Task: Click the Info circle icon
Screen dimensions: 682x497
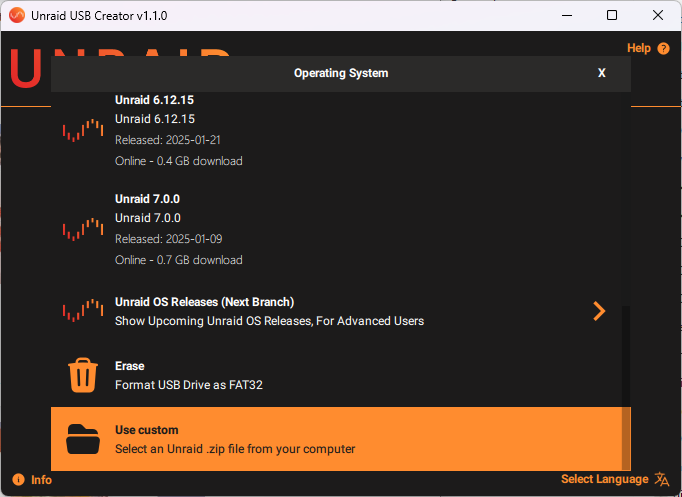Action: (18, 480)
